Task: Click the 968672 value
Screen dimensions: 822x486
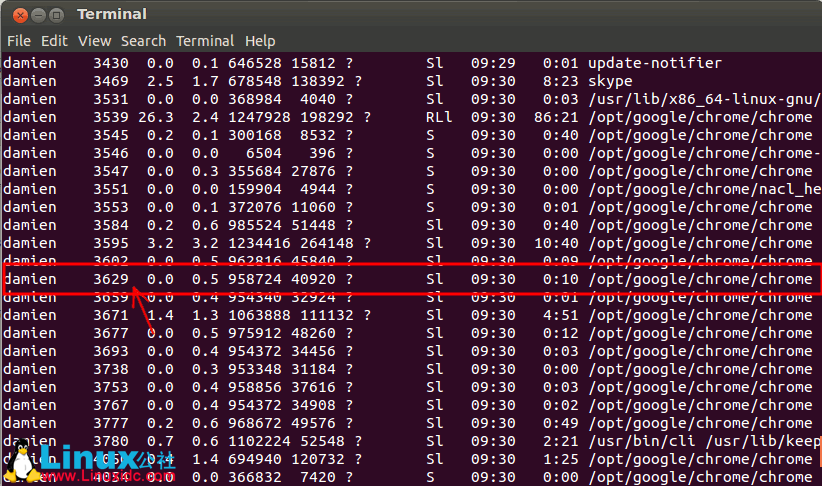Action: tap(255, 423)
